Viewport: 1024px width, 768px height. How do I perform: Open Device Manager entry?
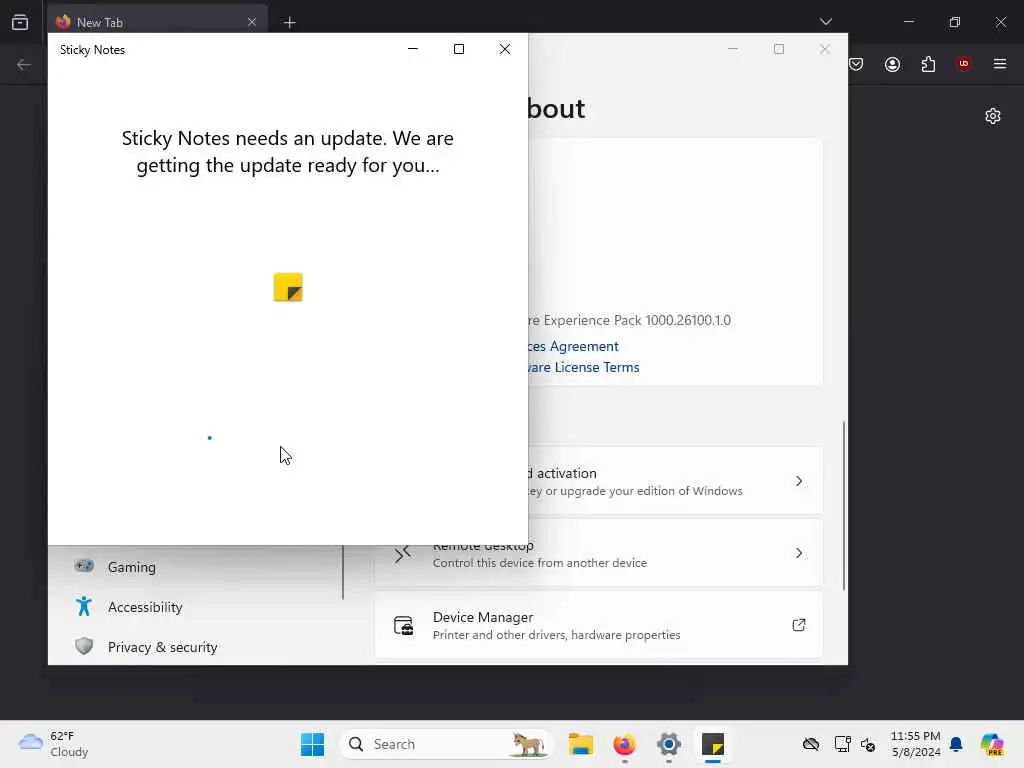(598, 625)
